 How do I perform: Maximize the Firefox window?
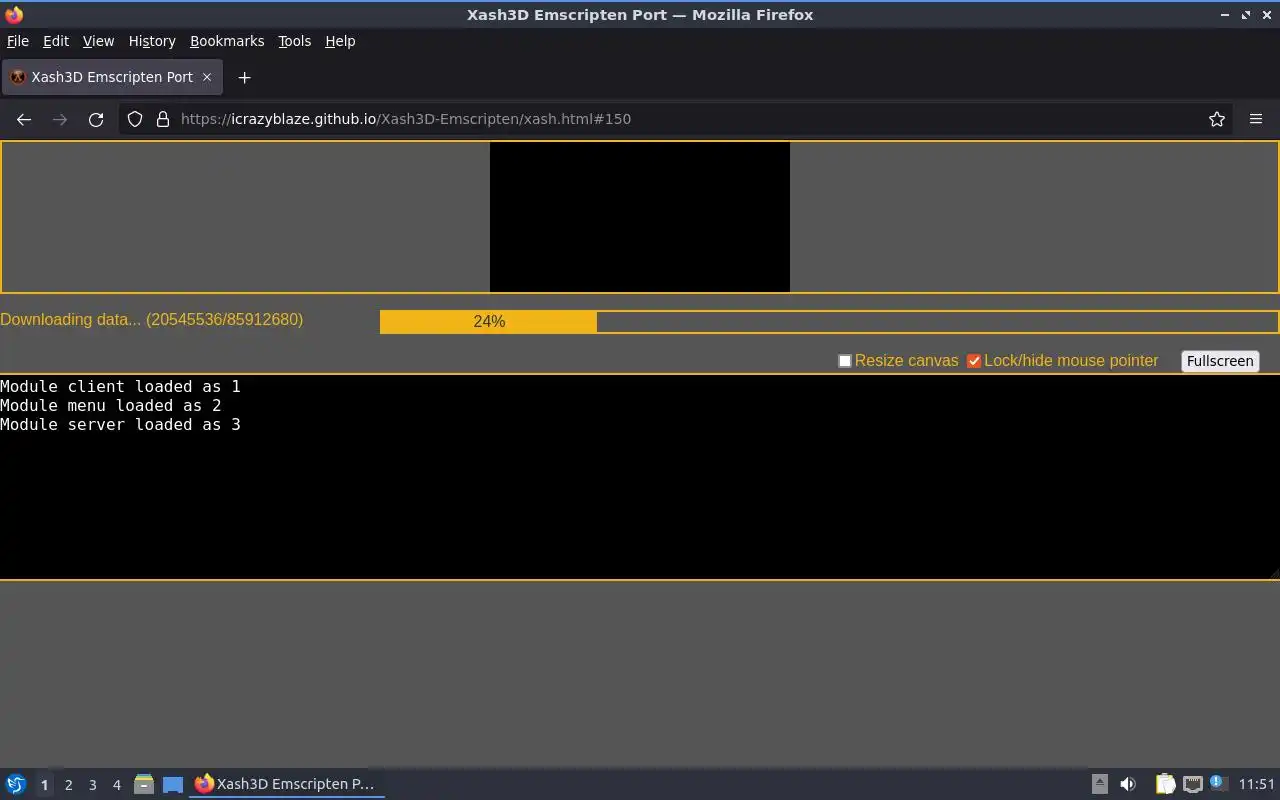coord(1246,15)
